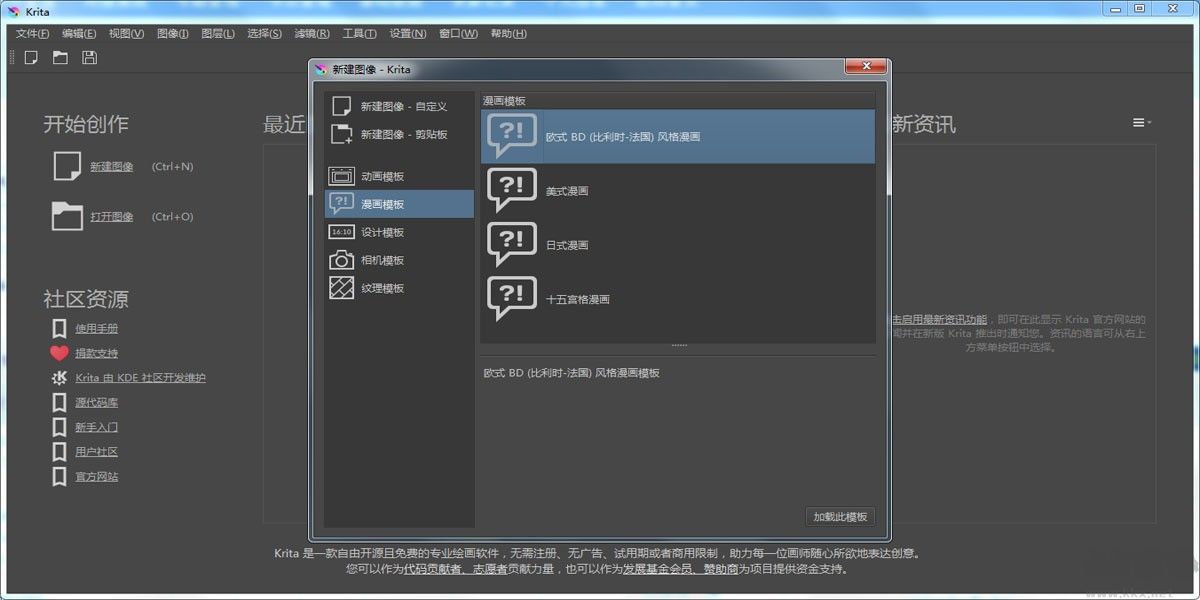Viewport: 1200px width, 600px height.
Task: Click the new document icon in the toolbar
Action: [31, 57]
